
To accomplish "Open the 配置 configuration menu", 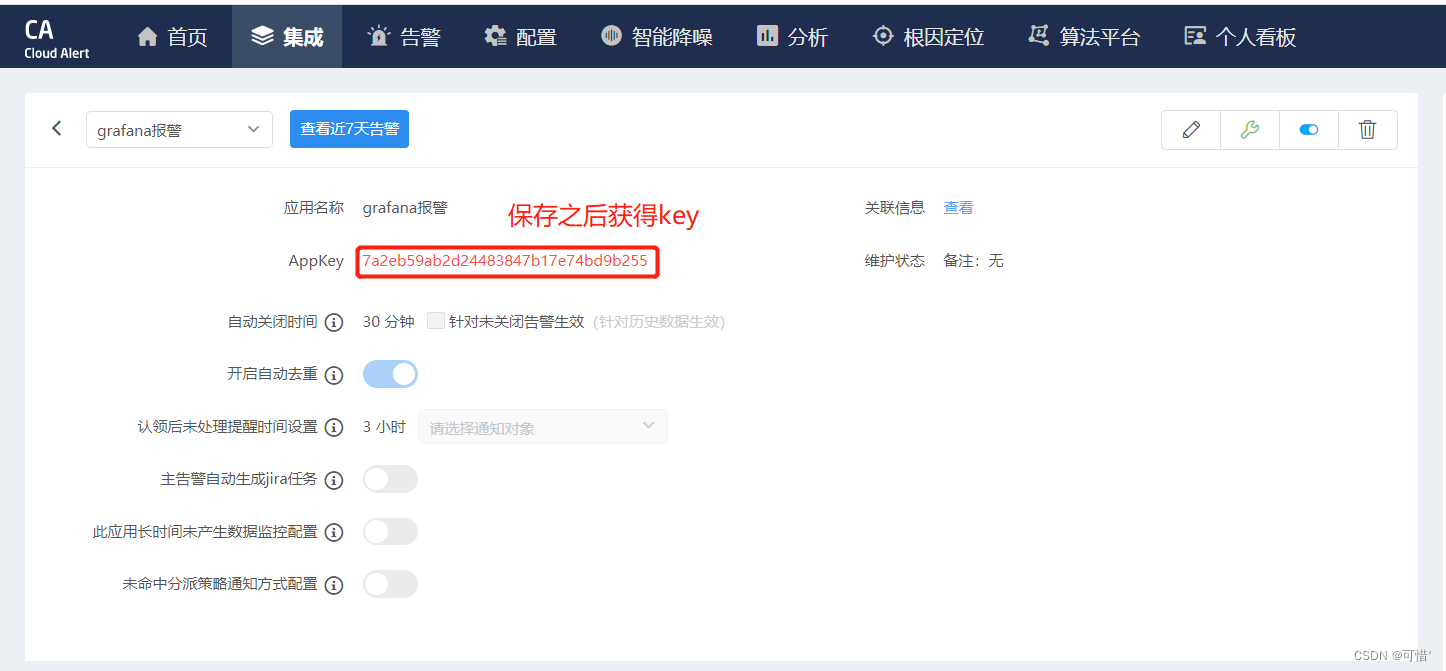I will 520,37.
